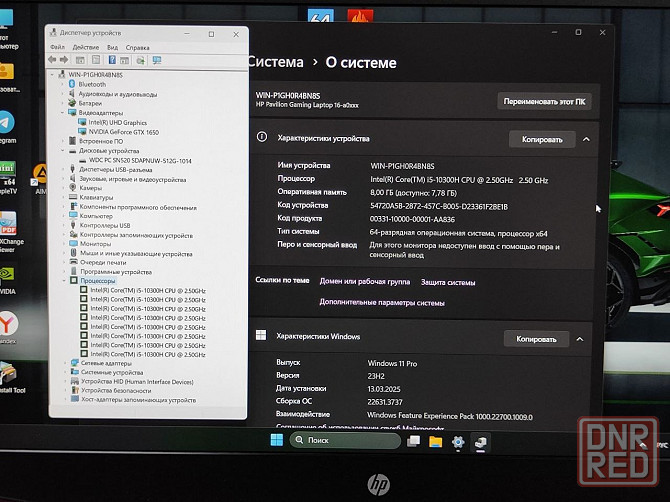The width and height of the screenshot is (670, 502).
Task: Open the Windows Start menu
Action: [x=277, y=440]
